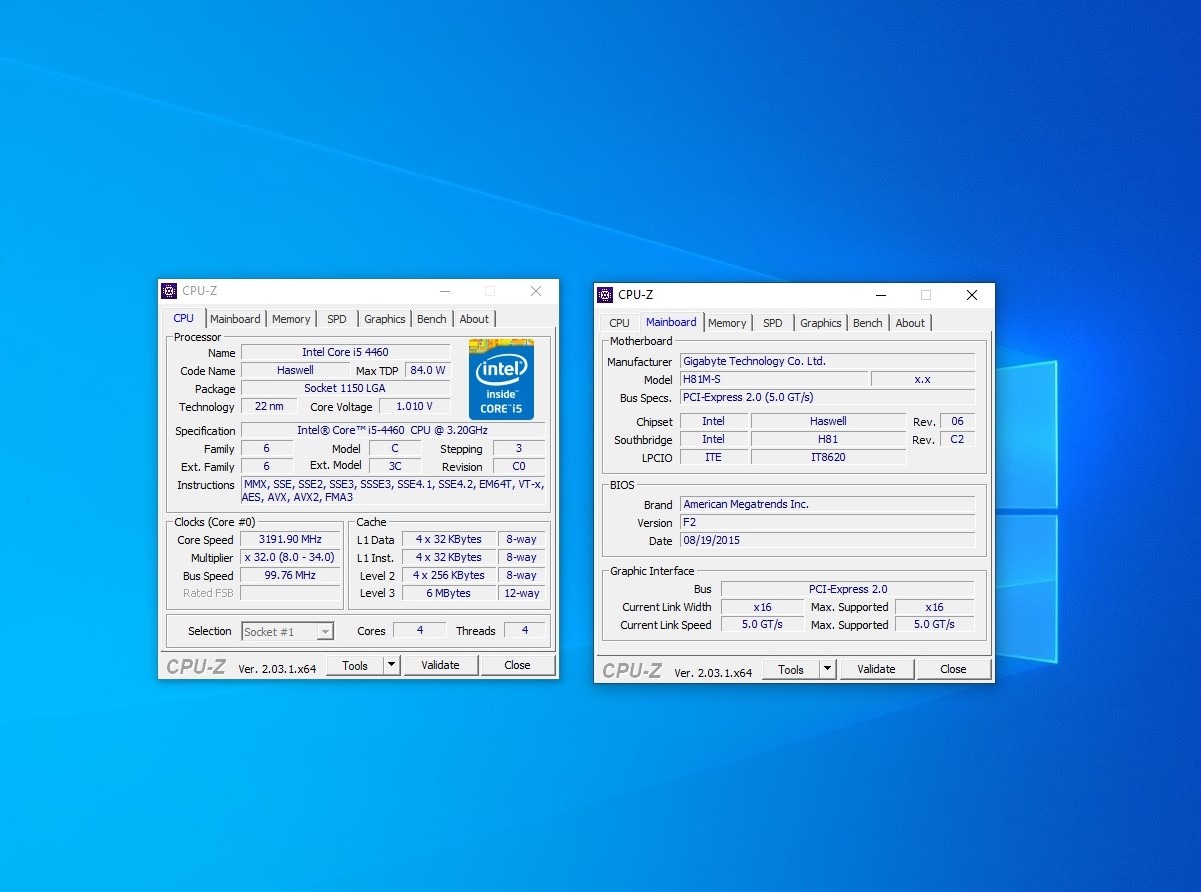1201x892 pixels.
Task: Select Graphics tab in left CPU-Z window
Action: pos(385,319)
